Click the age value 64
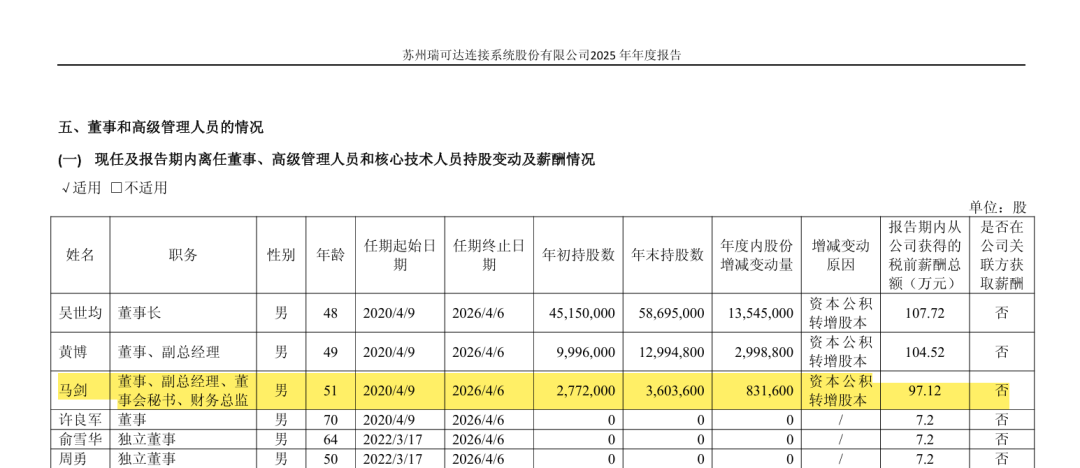Viewport: 1080px width, 468px height. pyautogui.click(x=331, y=439)
